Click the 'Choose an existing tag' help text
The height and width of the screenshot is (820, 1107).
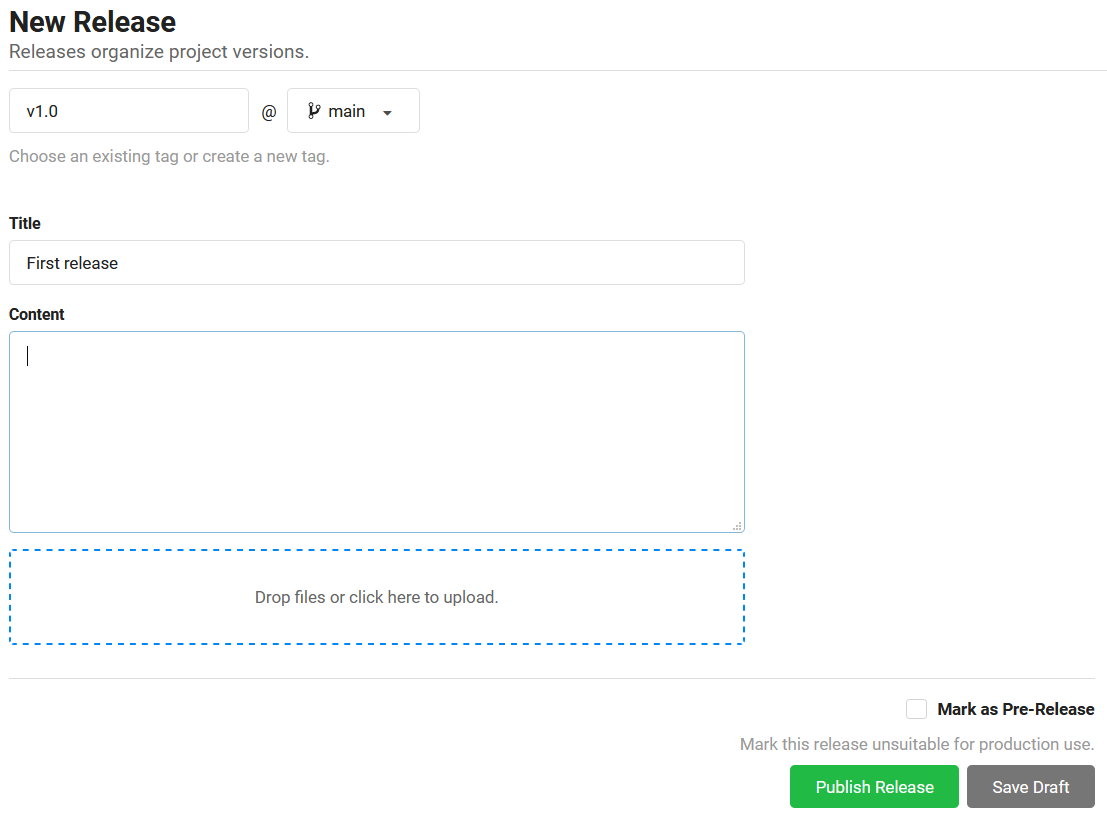(169, 156)
